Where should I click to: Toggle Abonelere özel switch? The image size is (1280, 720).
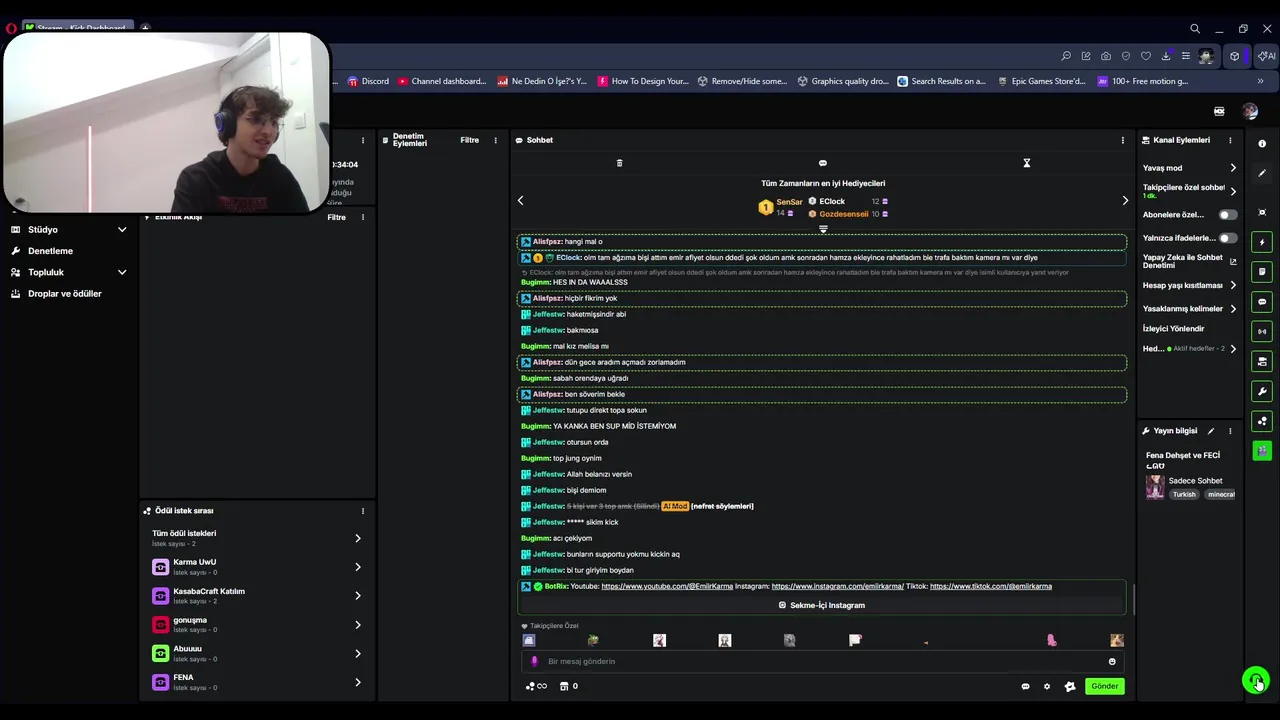point(1227,215)
